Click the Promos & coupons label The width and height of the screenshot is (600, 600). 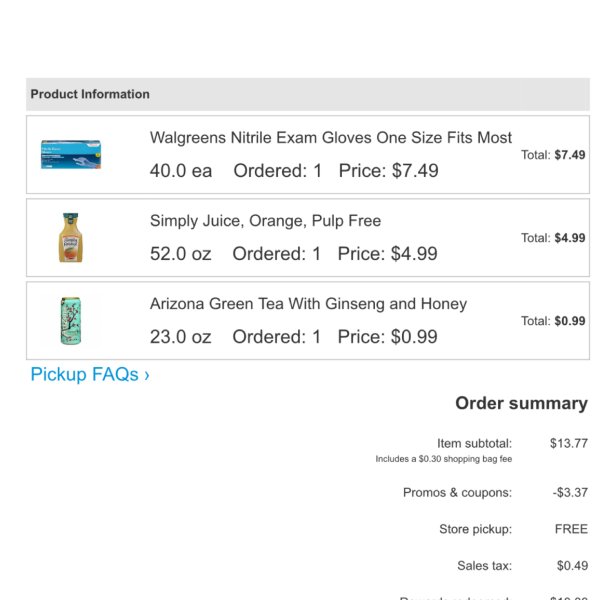[457, 492]
